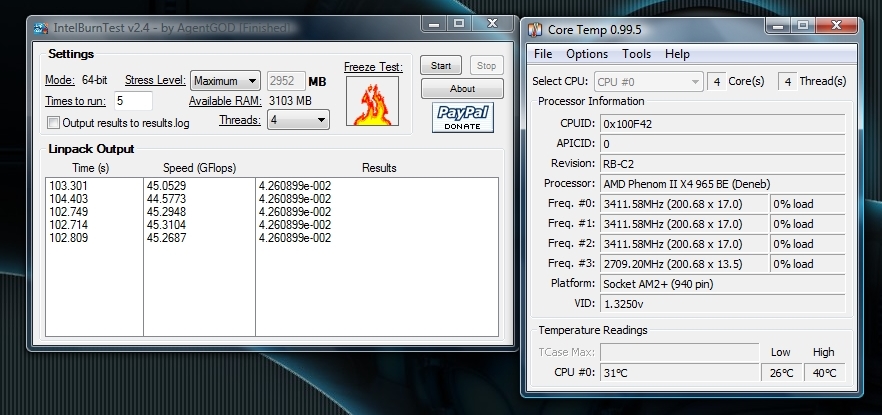Select the time value 102.714
The height and width of the screenshot is (415, 882).
(68, 225)
